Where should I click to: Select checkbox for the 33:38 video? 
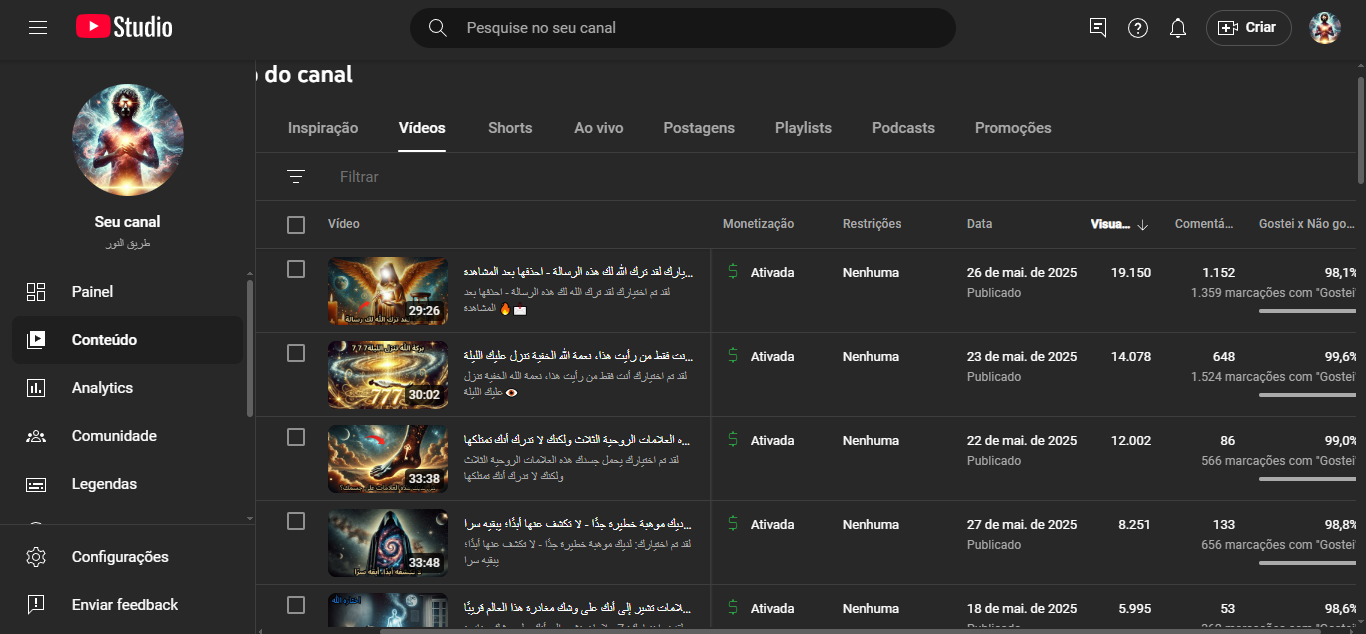coord(296,437)
